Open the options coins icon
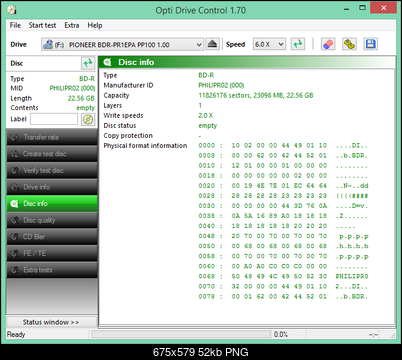Image resolution: width=402 pixels, height=360 pixels. [349, 44]
